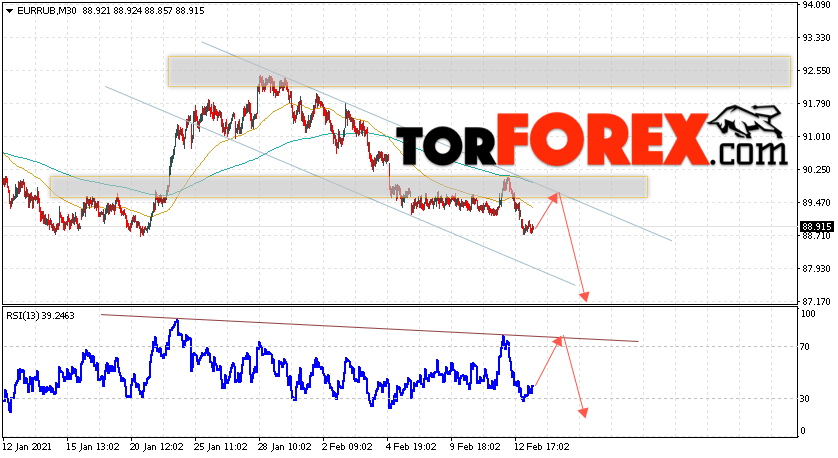
Task: Select the 92.550 price axis label
Action: pyautogui.click(x=816, y=71)
